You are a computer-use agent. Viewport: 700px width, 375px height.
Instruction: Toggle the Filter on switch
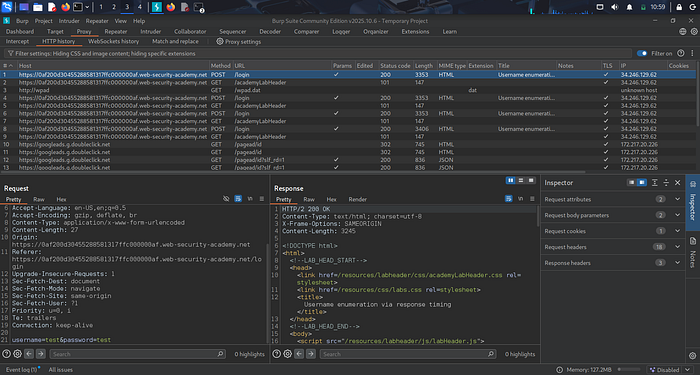tap(642, 53)
